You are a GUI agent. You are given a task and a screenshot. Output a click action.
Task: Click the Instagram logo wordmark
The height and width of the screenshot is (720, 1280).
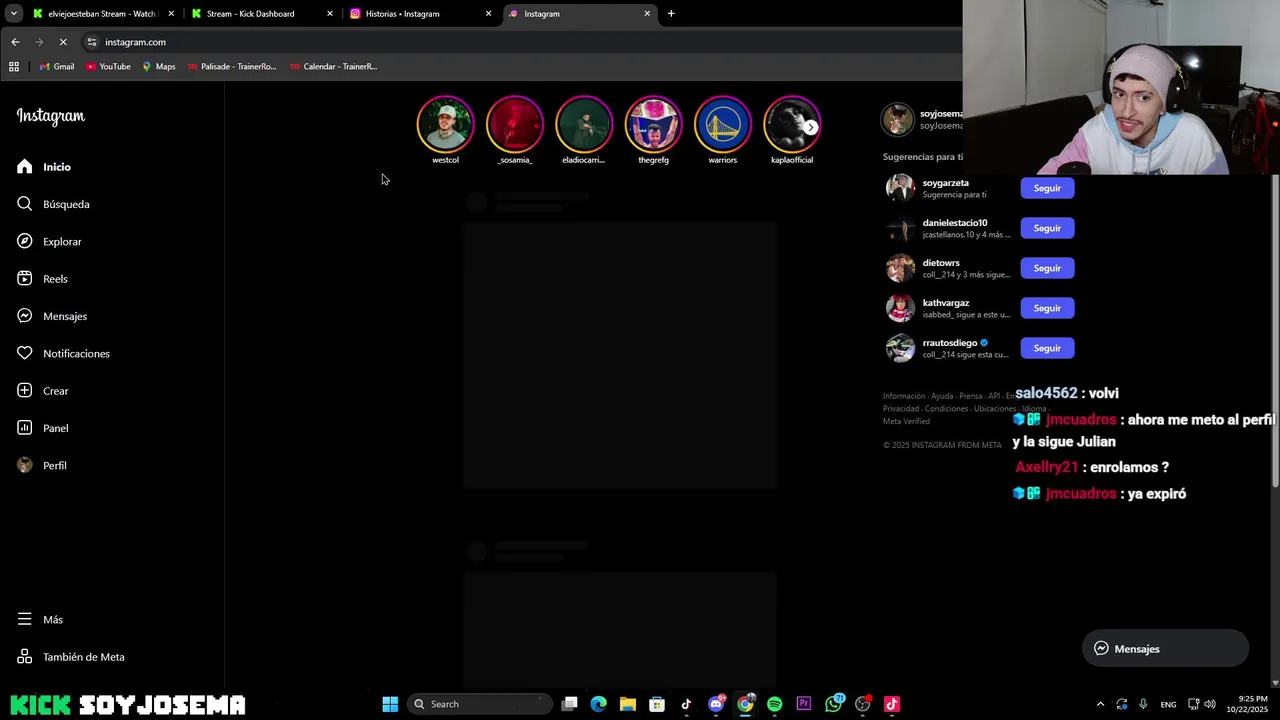pos(51,116)
